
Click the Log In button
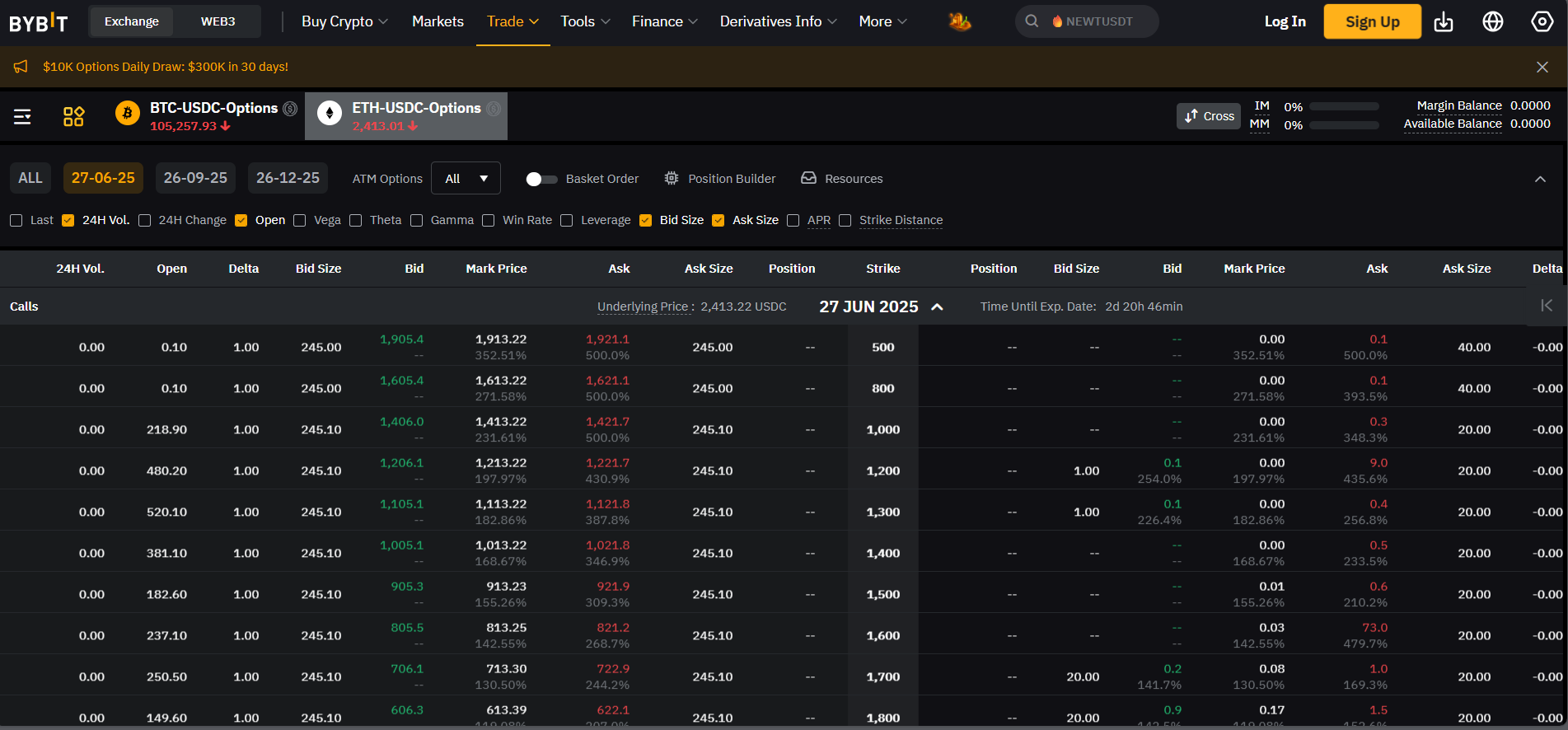click(1285, 21)
